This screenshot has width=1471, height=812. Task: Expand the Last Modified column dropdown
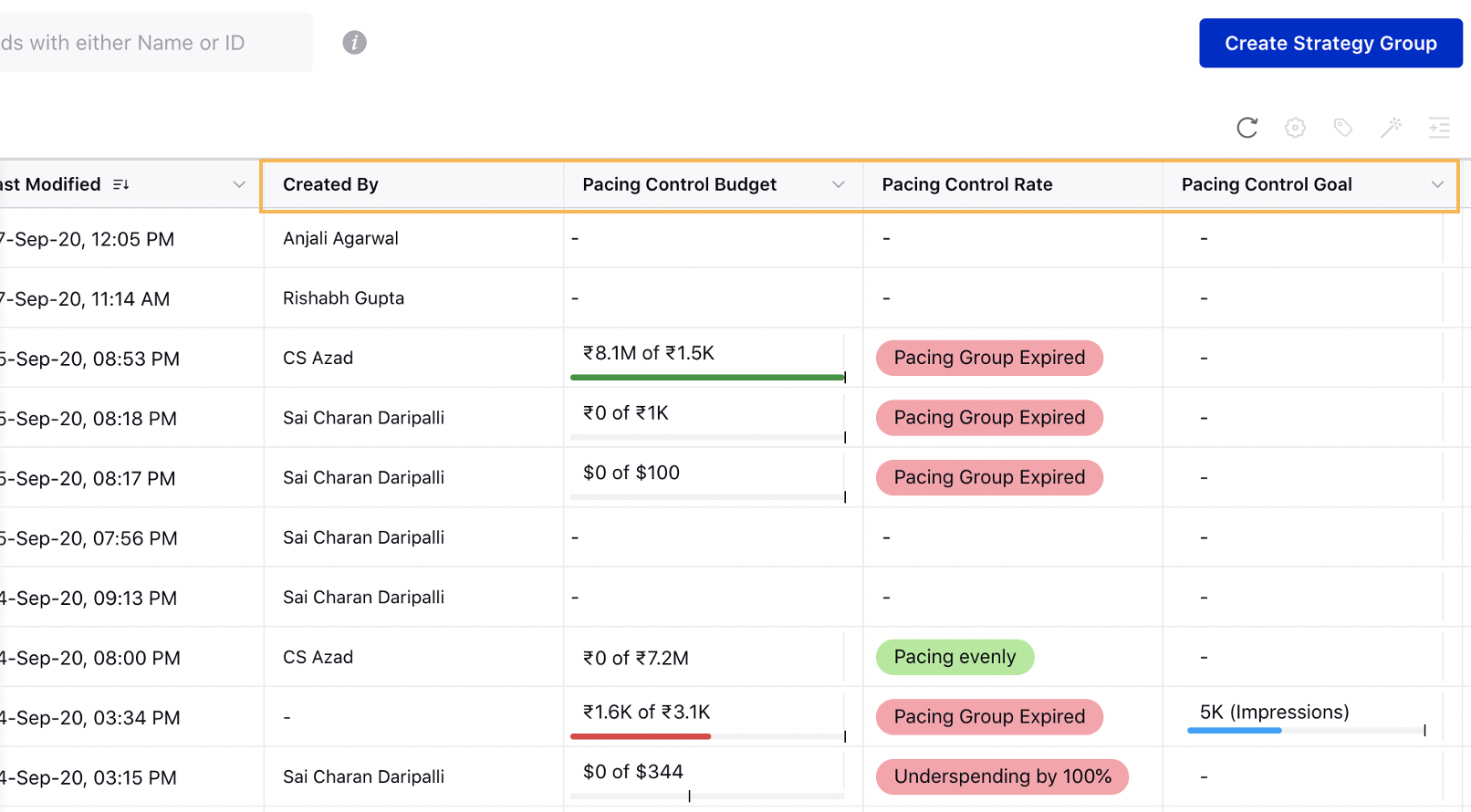tap(239, 184)
